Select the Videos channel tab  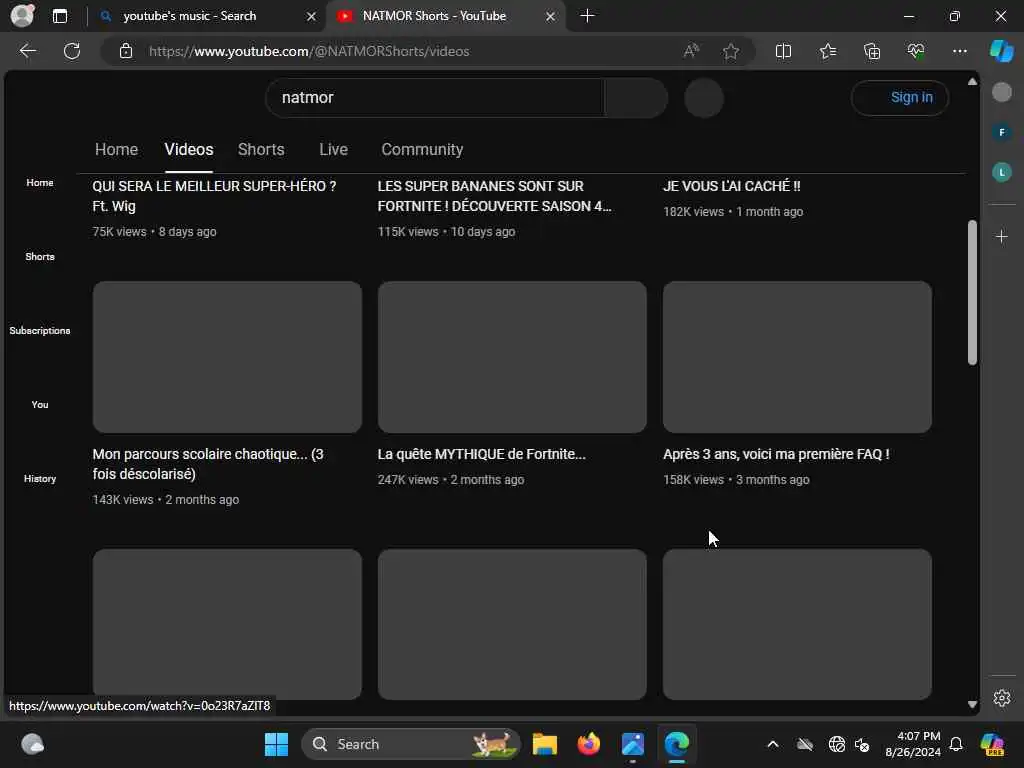[x=189, y=150]
